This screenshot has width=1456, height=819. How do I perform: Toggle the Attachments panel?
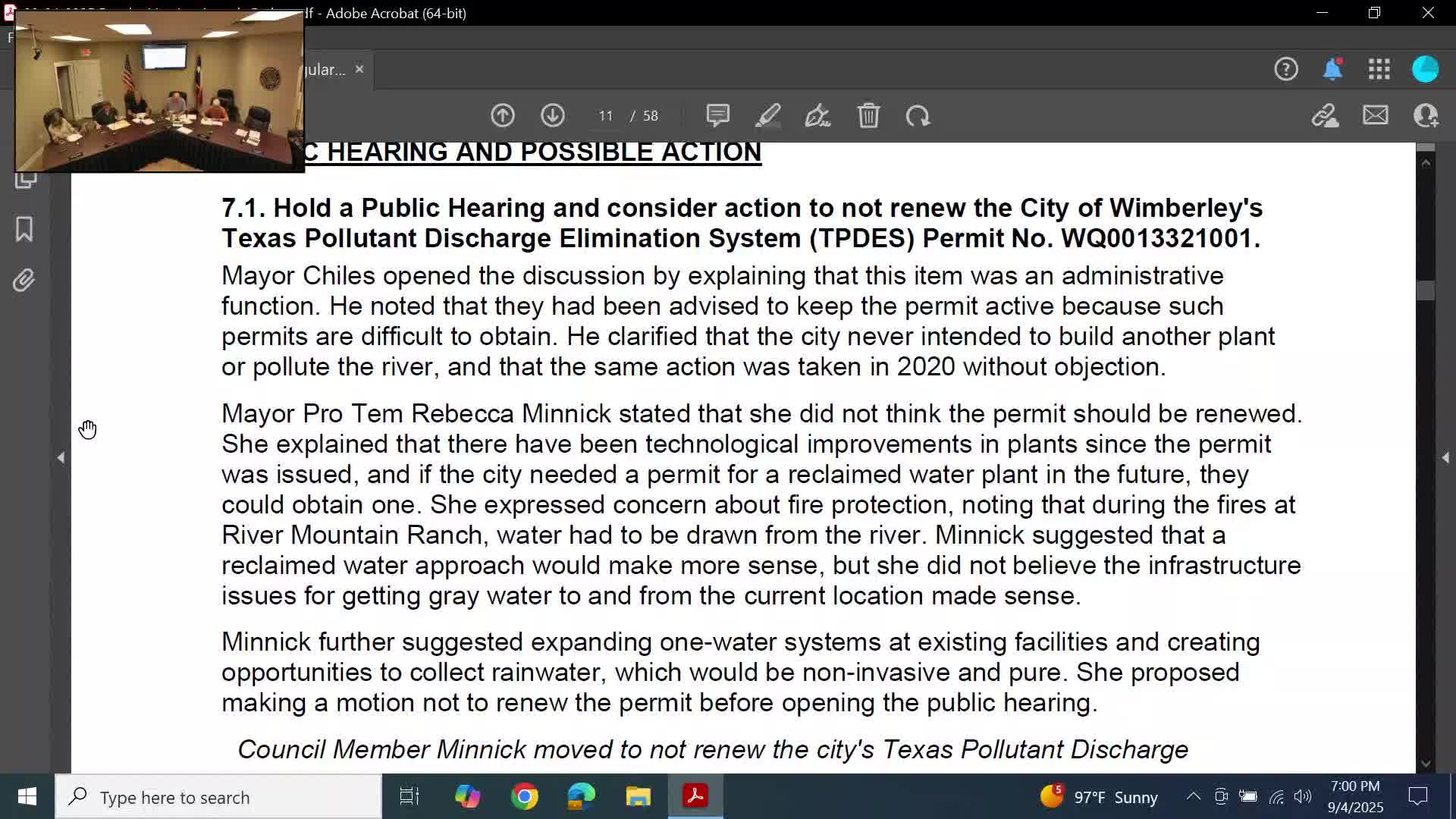click(x=24, y=279)
